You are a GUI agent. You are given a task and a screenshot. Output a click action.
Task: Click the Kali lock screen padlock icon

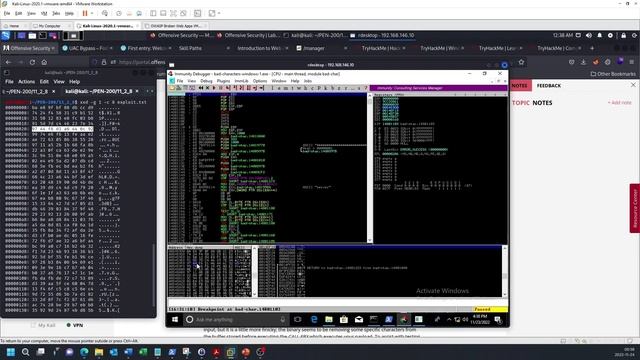pos(624,36)
